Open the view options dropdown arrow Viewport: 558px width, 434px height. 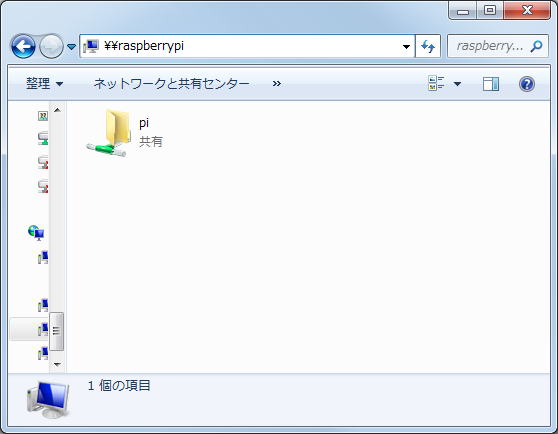point(458,84)
